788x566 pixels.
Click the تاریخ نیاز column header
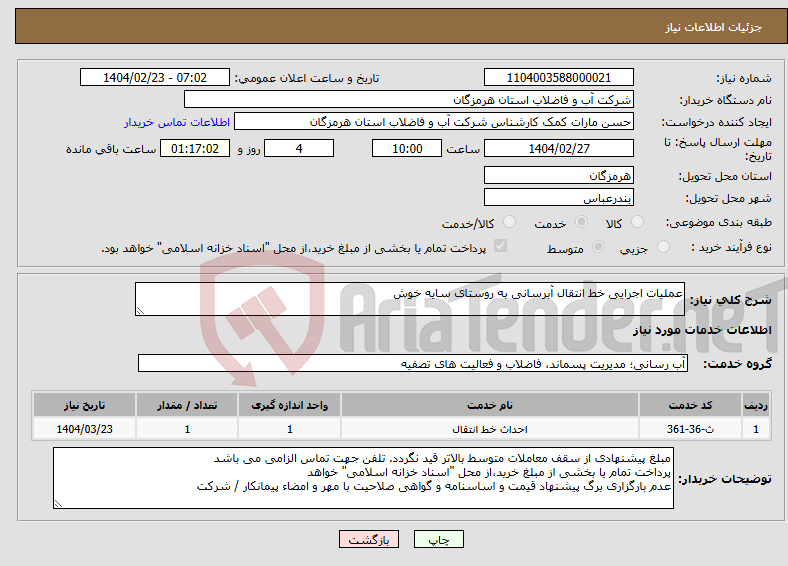84,405
